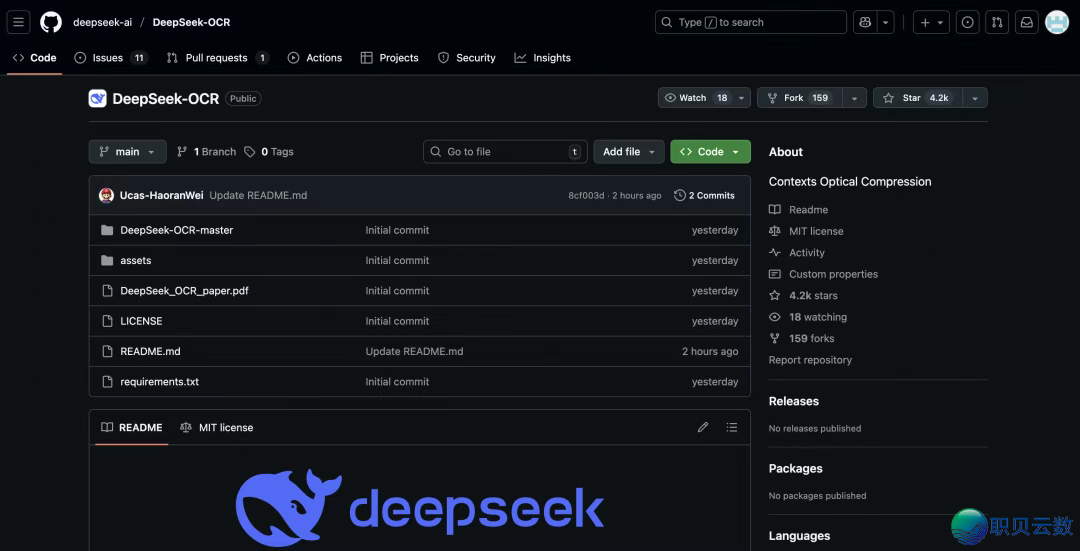Open the Activity link in About
Viewport: 1080px width, 551px height.
click(x=797, y=253)
